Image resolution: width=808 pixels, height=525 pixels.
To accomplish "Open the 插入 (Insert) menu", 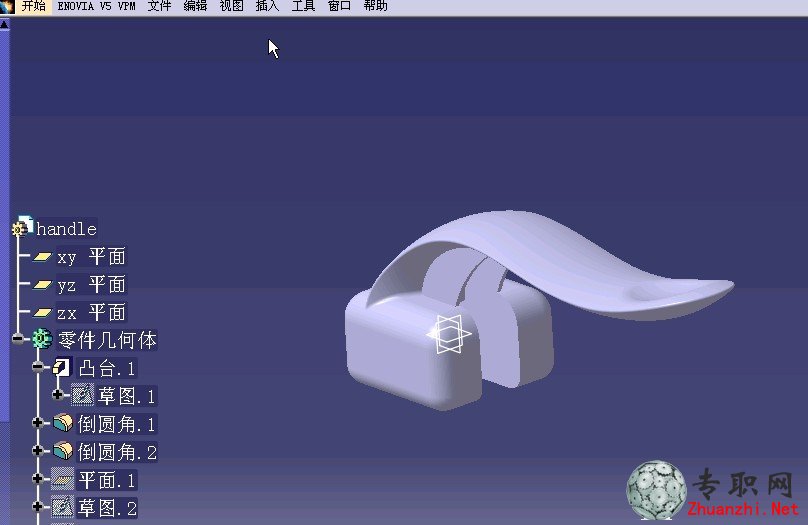I will point(267,6).
